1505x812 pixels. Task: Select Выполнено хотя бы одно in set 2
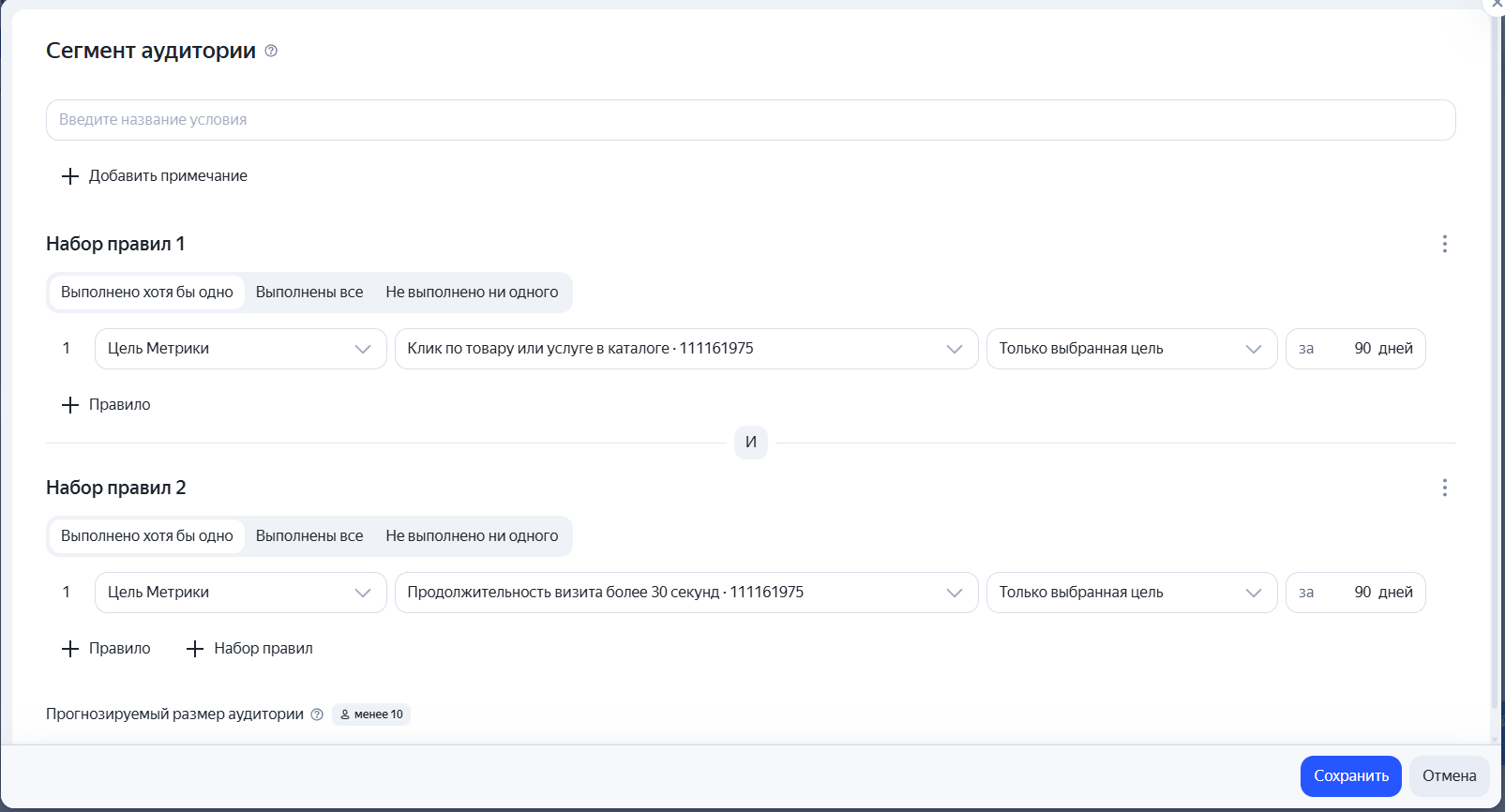pos(147,536)
